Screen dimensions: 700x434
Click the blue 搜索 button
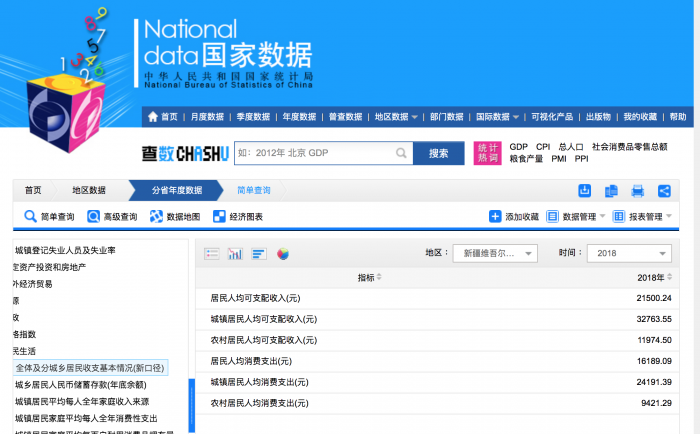click(x=438, y=154)
